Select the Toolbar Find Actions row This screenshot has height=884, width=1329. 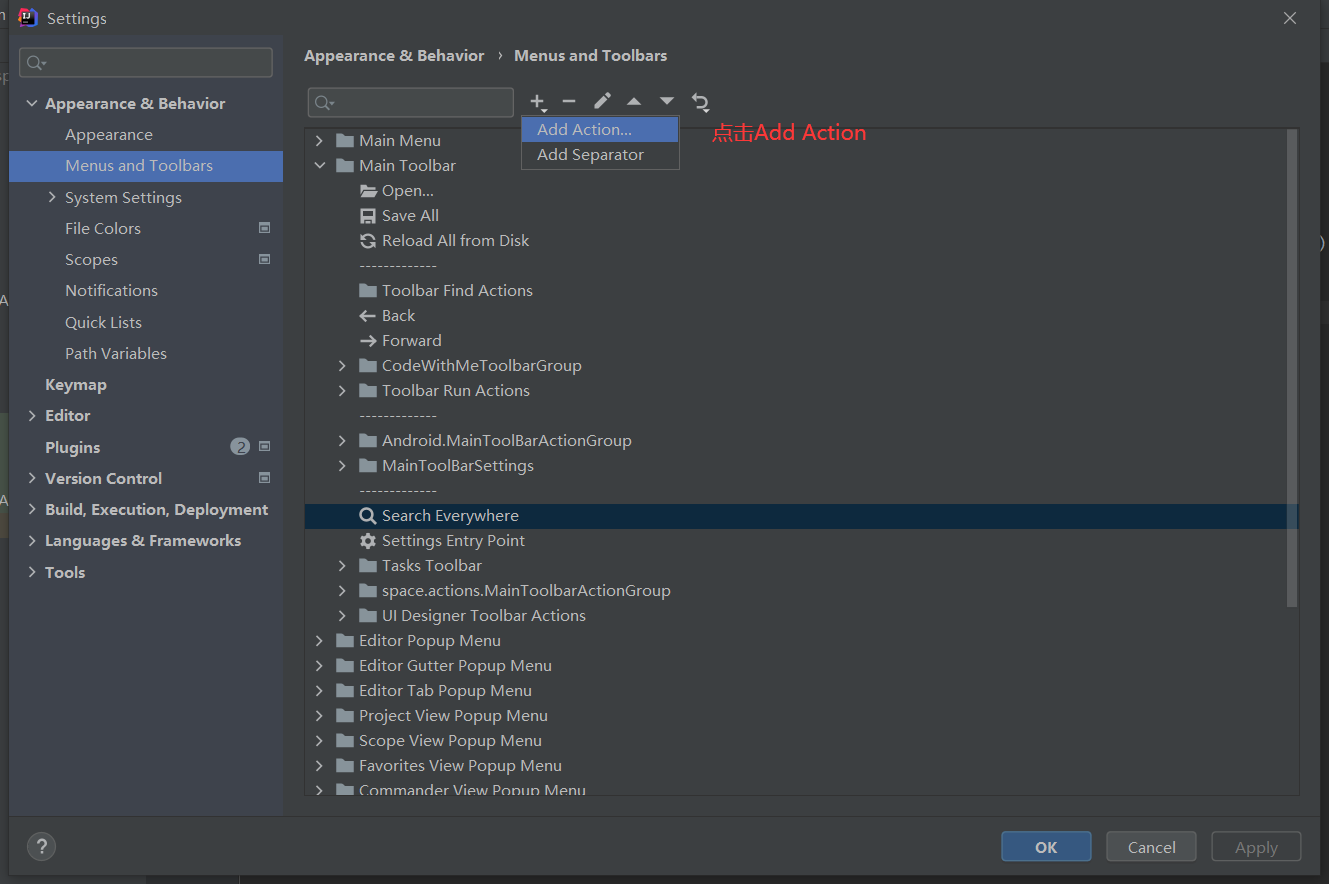(801, 291)
